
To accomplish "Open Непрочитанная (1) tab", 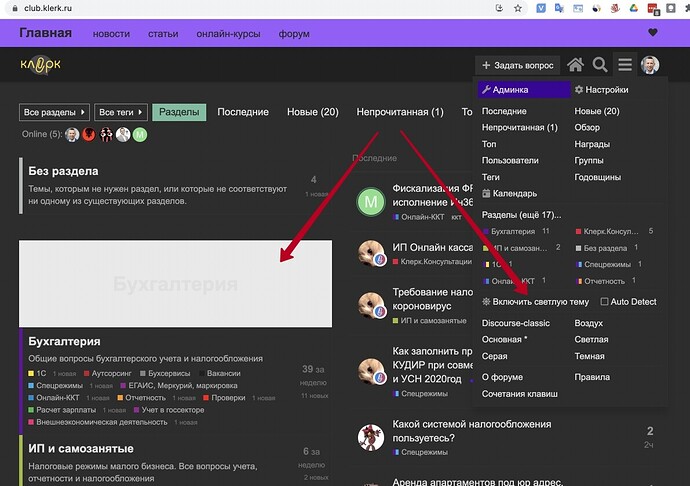I will tap(400, 112).
